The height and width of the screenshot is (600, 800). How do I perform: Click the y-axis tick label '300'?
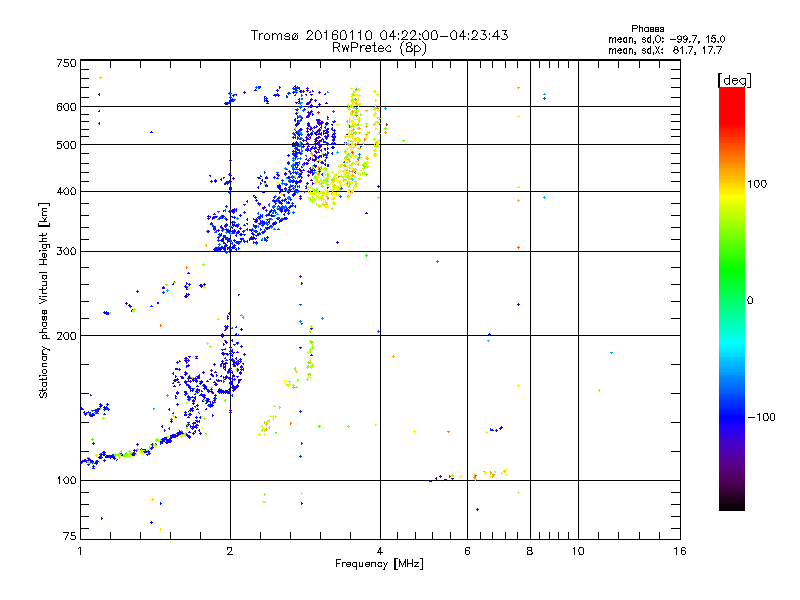point(67,252)
